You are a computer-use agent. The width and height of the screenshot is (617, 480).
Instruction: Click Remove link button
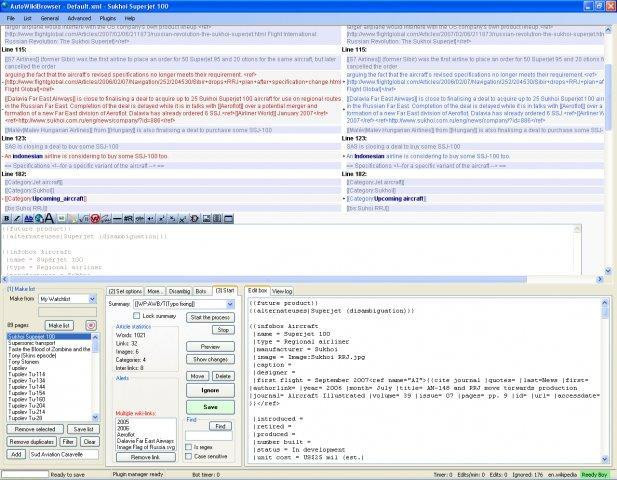146,458
